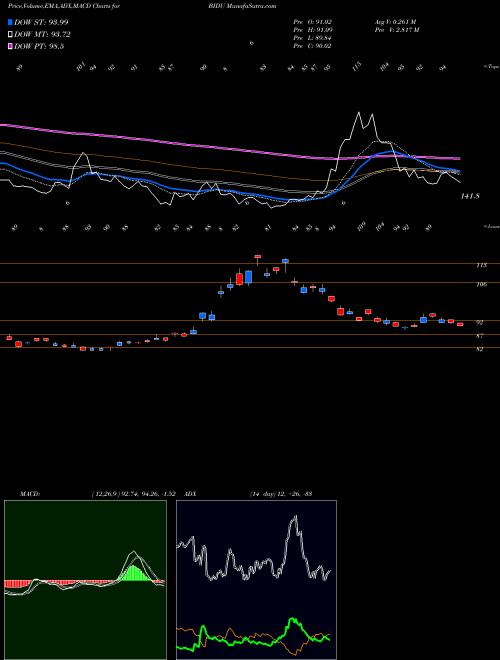Click the previous open value 'O: 91.02'
Viewport: 500px width, 660px height.
(319, 22)
